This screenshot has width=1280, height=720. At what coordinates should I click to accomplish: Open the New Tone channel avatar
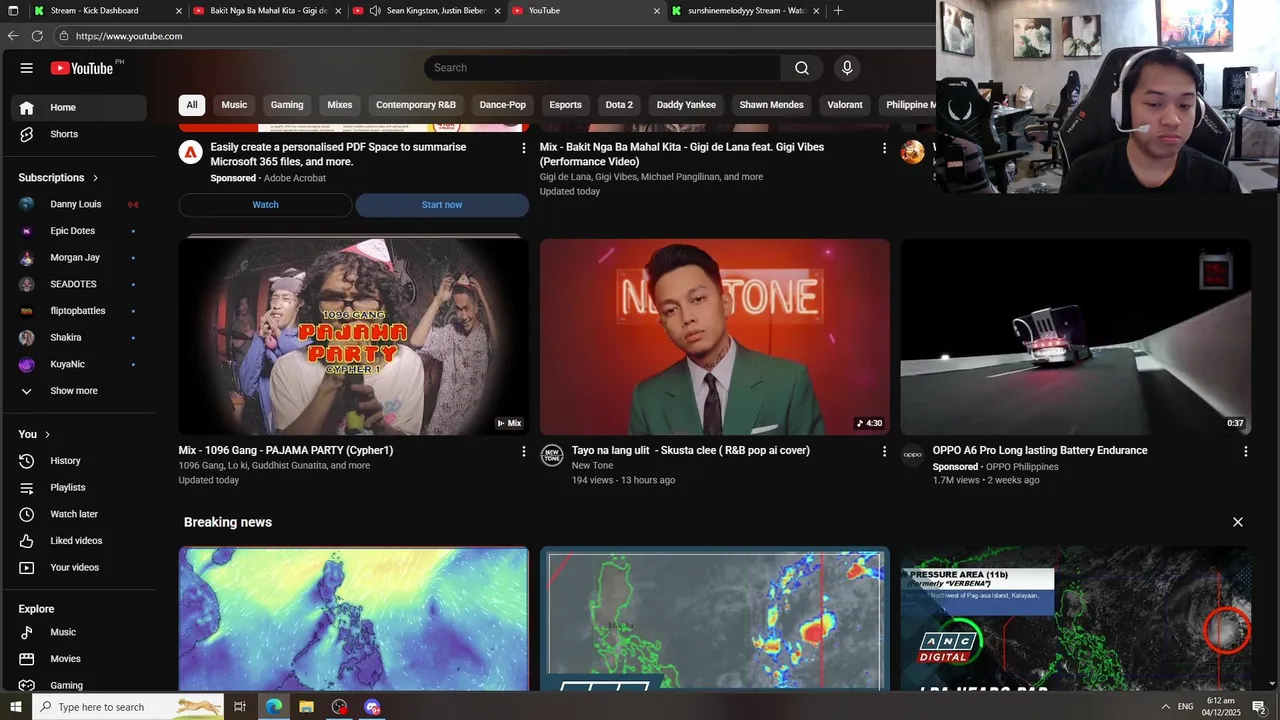tap(552, 455)
